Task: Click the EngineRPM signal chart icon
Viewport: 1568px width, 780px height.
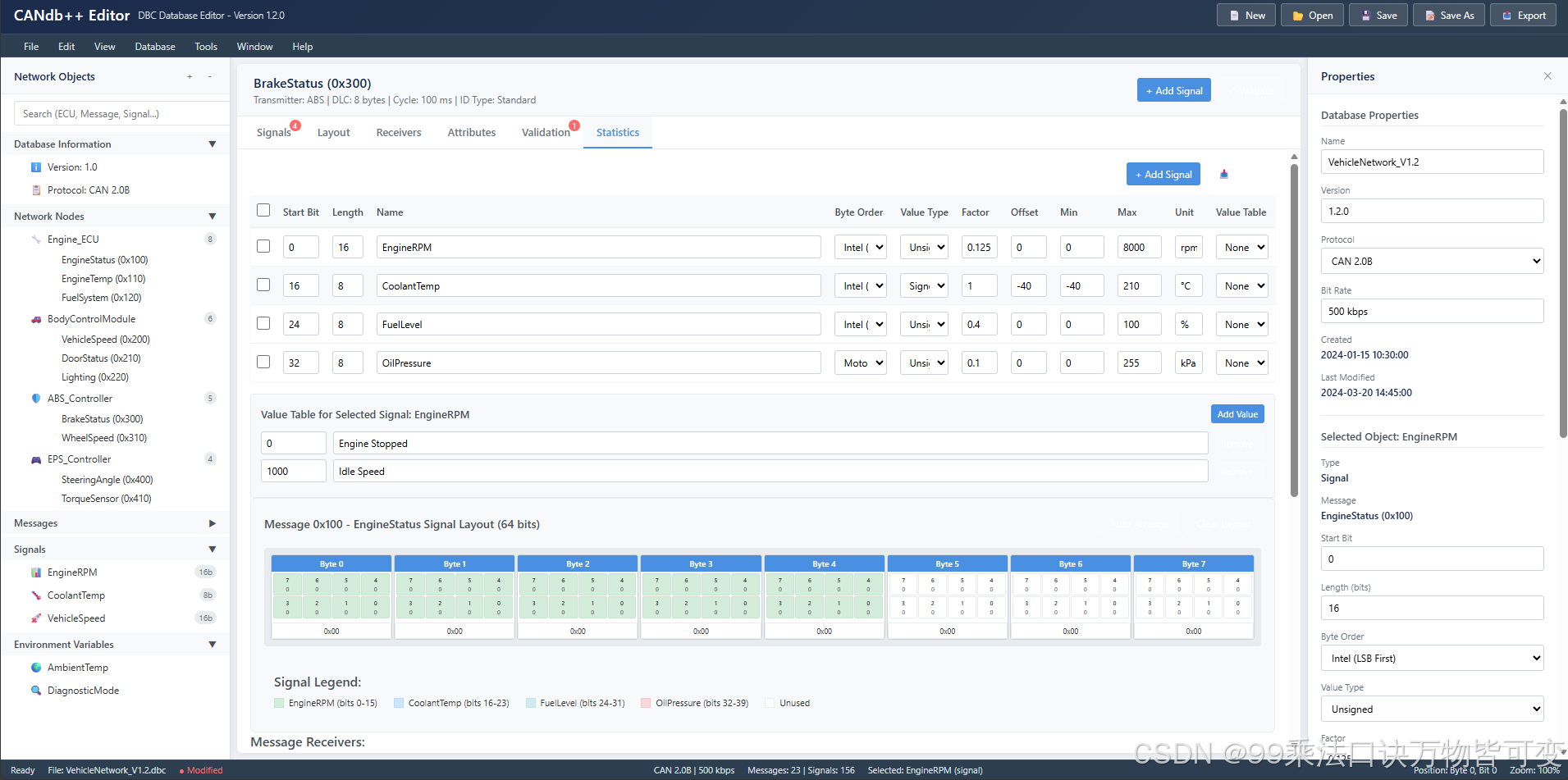Action: pyautogui.click(x=36, y=572)
